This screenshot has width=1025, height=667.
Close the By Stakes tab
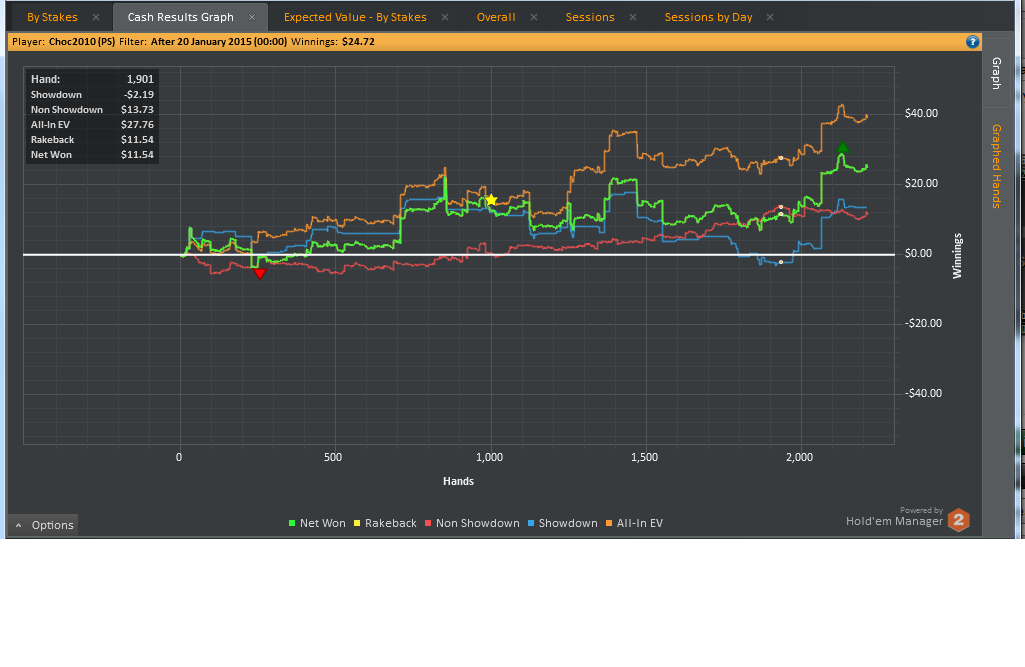[x=96, y=17]
